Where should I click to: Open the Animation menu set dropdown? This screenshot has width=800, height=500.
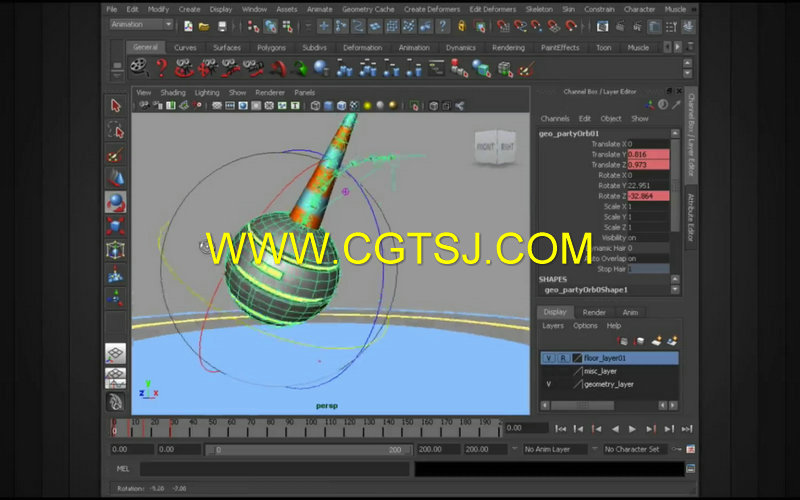tap(141, 24)
